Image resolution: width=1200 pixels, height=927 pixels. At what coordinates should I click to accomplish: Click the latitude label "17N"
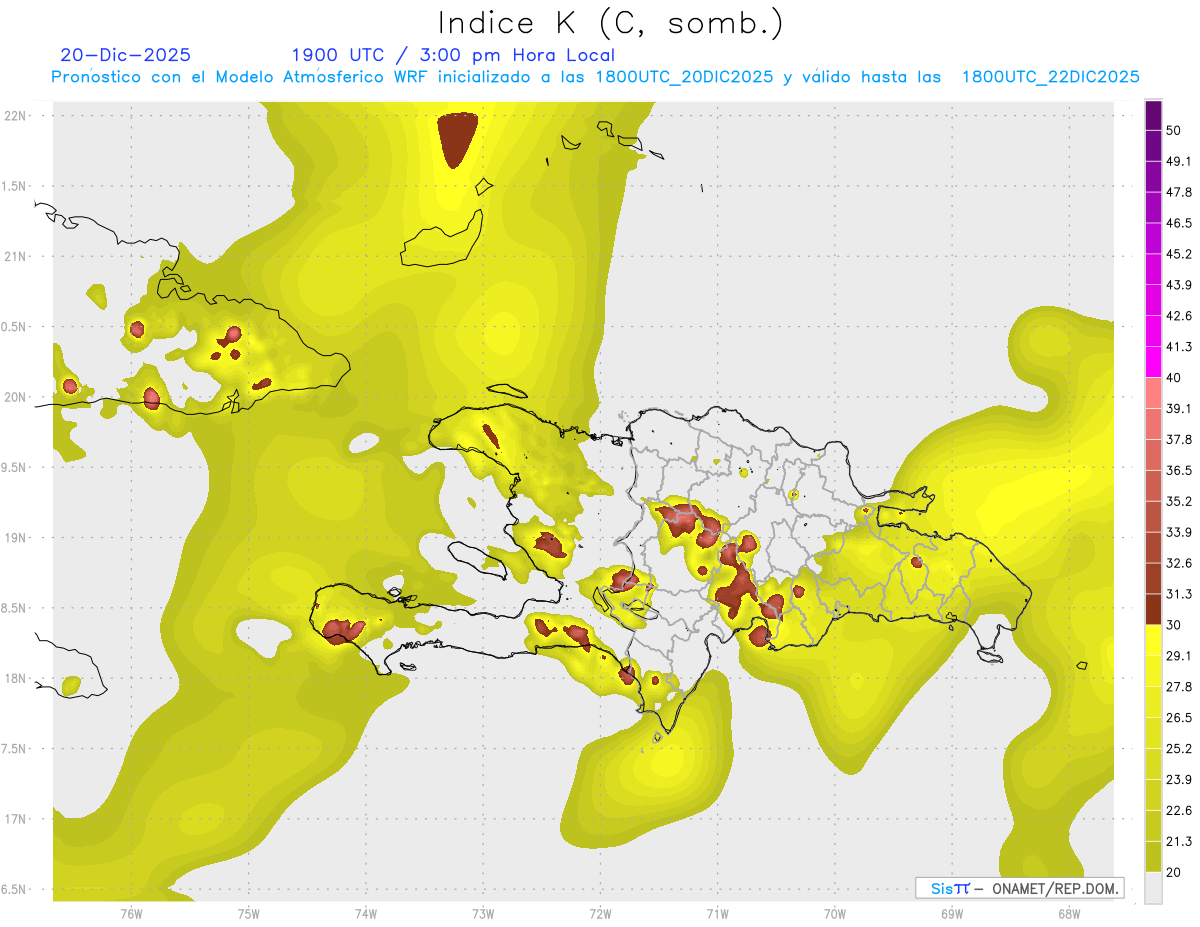click(15, 819)
